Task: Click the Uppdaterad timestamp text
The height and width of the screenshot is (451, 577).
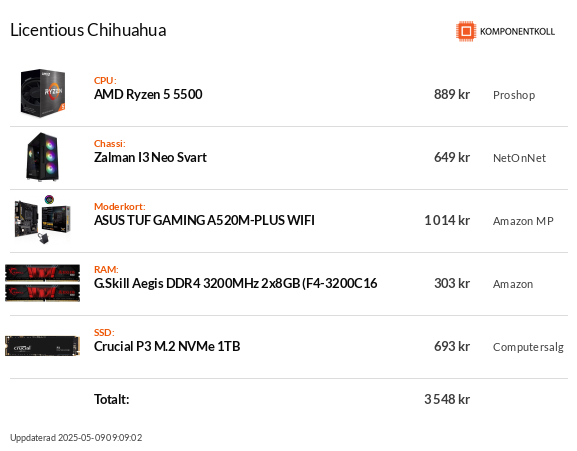Action: pos(76,438)
